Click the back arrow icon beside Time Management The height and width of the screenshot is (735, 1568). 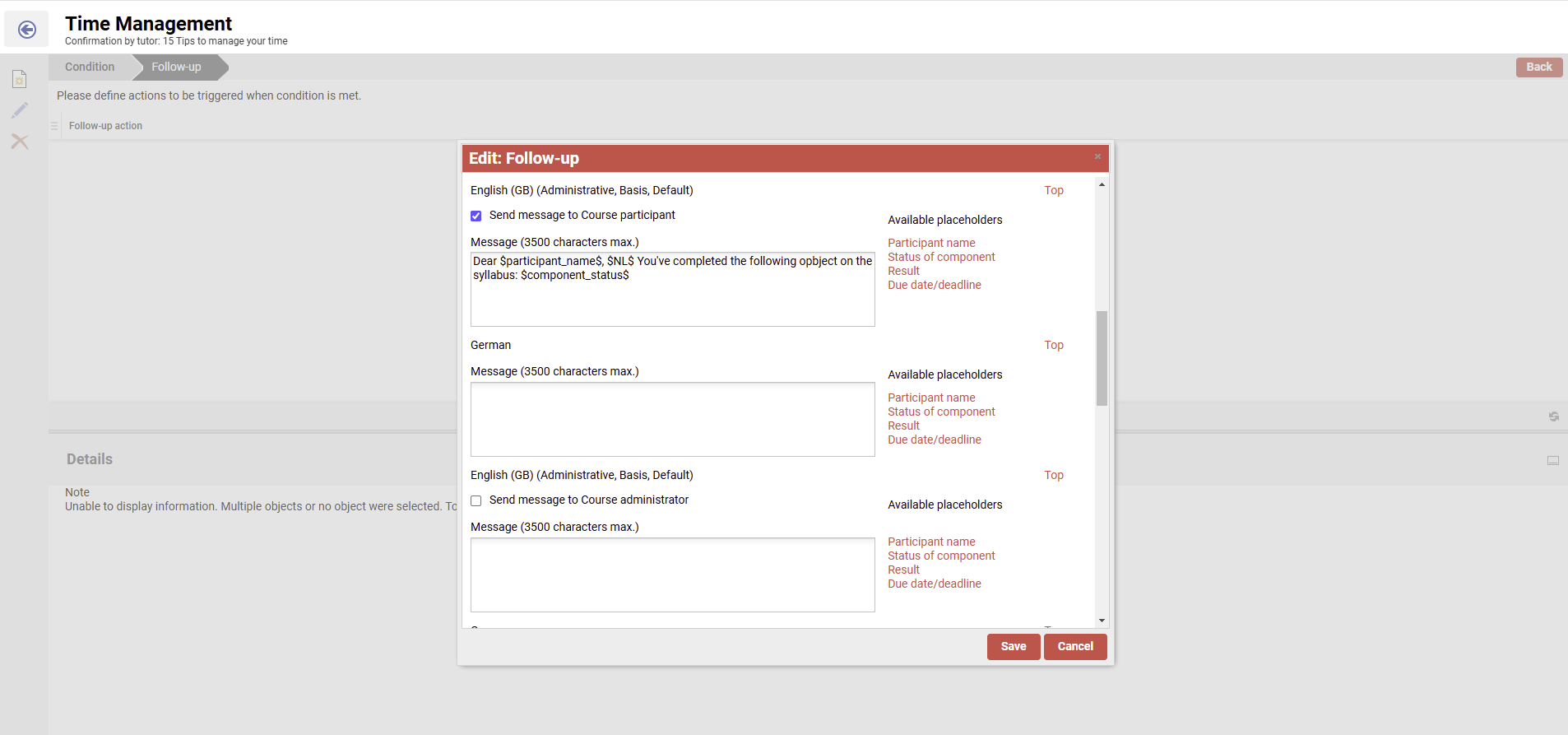[x=27, y=30]
